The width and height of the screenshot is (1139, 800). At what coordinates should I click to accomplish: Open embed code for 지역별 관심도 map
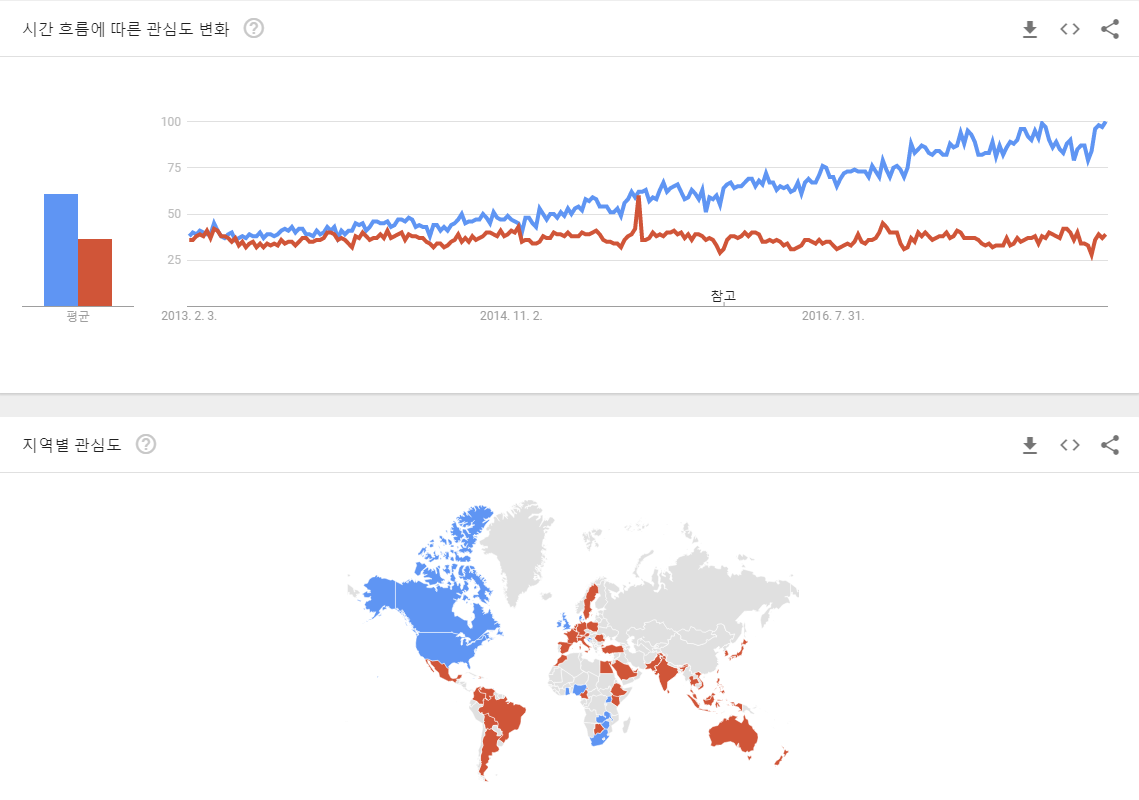pos(1069,445)
